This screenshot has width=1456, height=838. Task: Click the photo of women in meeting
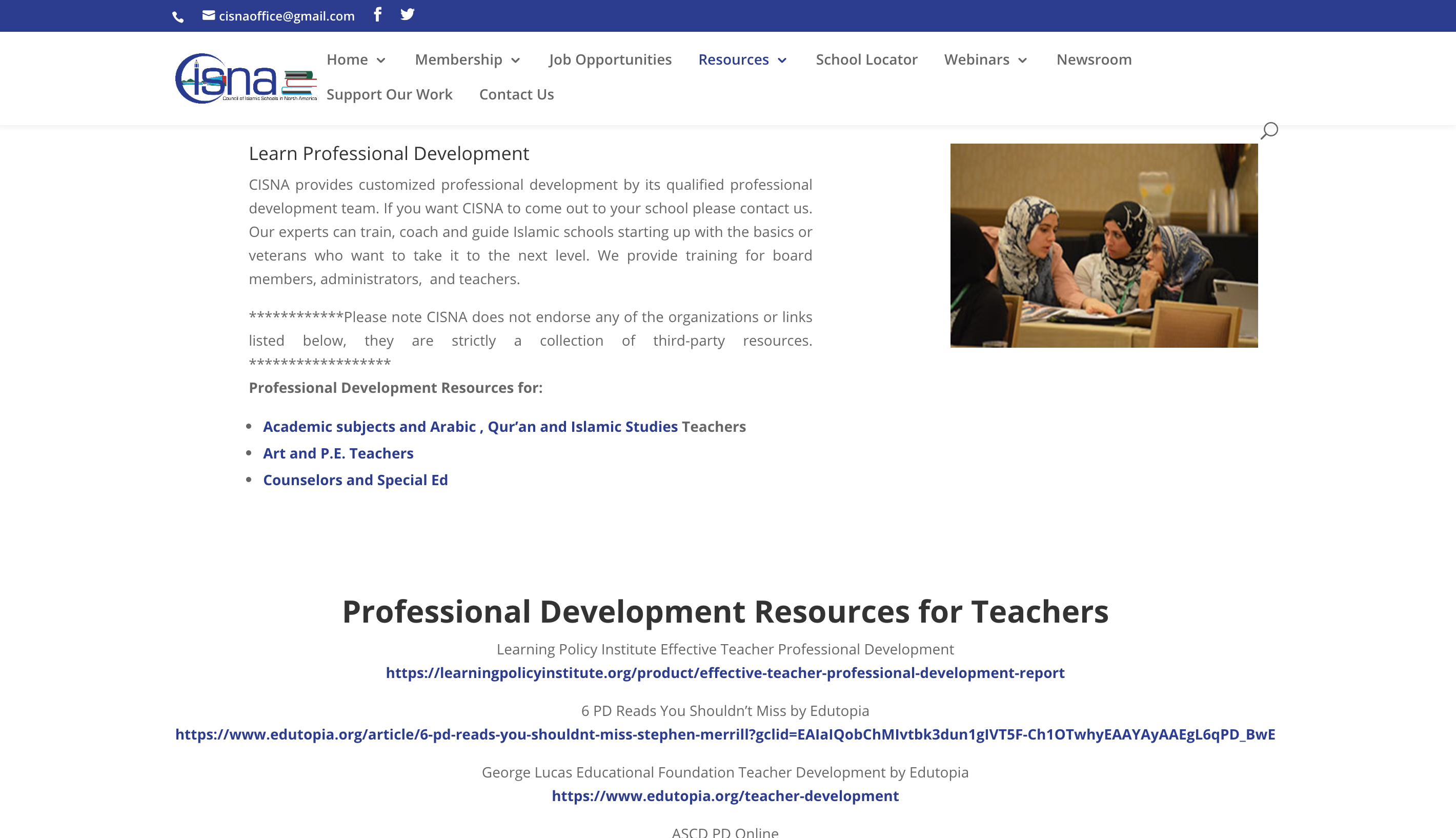(x=1104, y=245)
